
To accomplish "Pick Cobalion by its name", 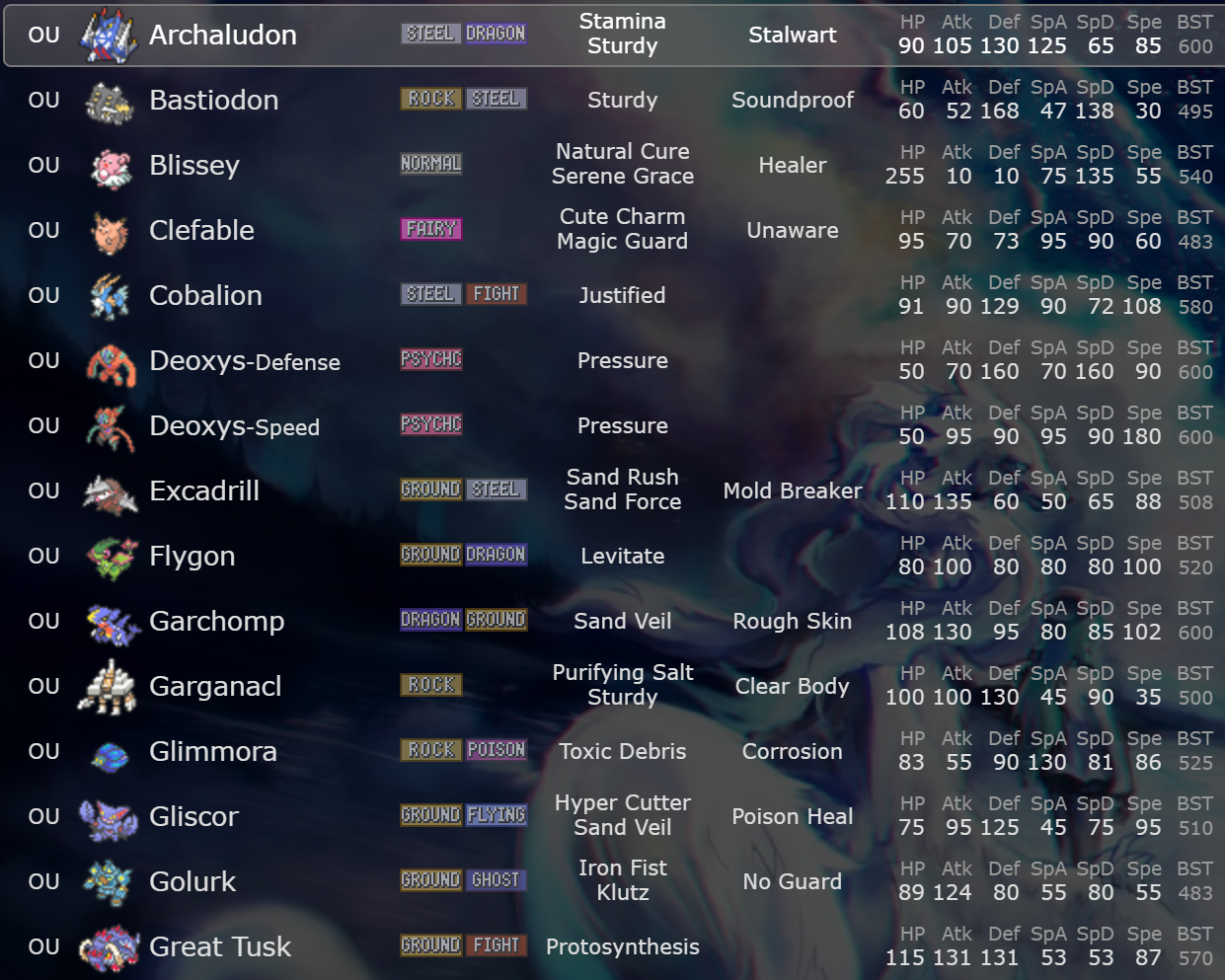I will tap(206, 295).
